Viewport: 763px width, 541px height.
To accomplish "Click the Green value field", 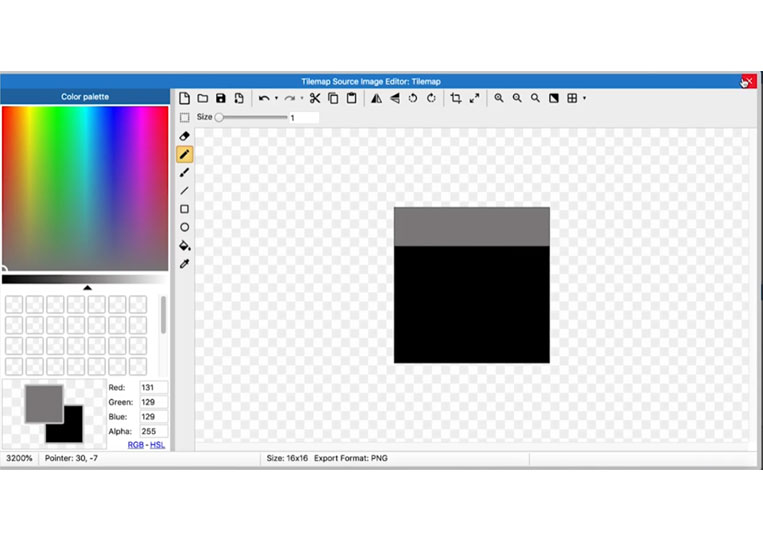I will pyautogui.click(x=153, y=402).
